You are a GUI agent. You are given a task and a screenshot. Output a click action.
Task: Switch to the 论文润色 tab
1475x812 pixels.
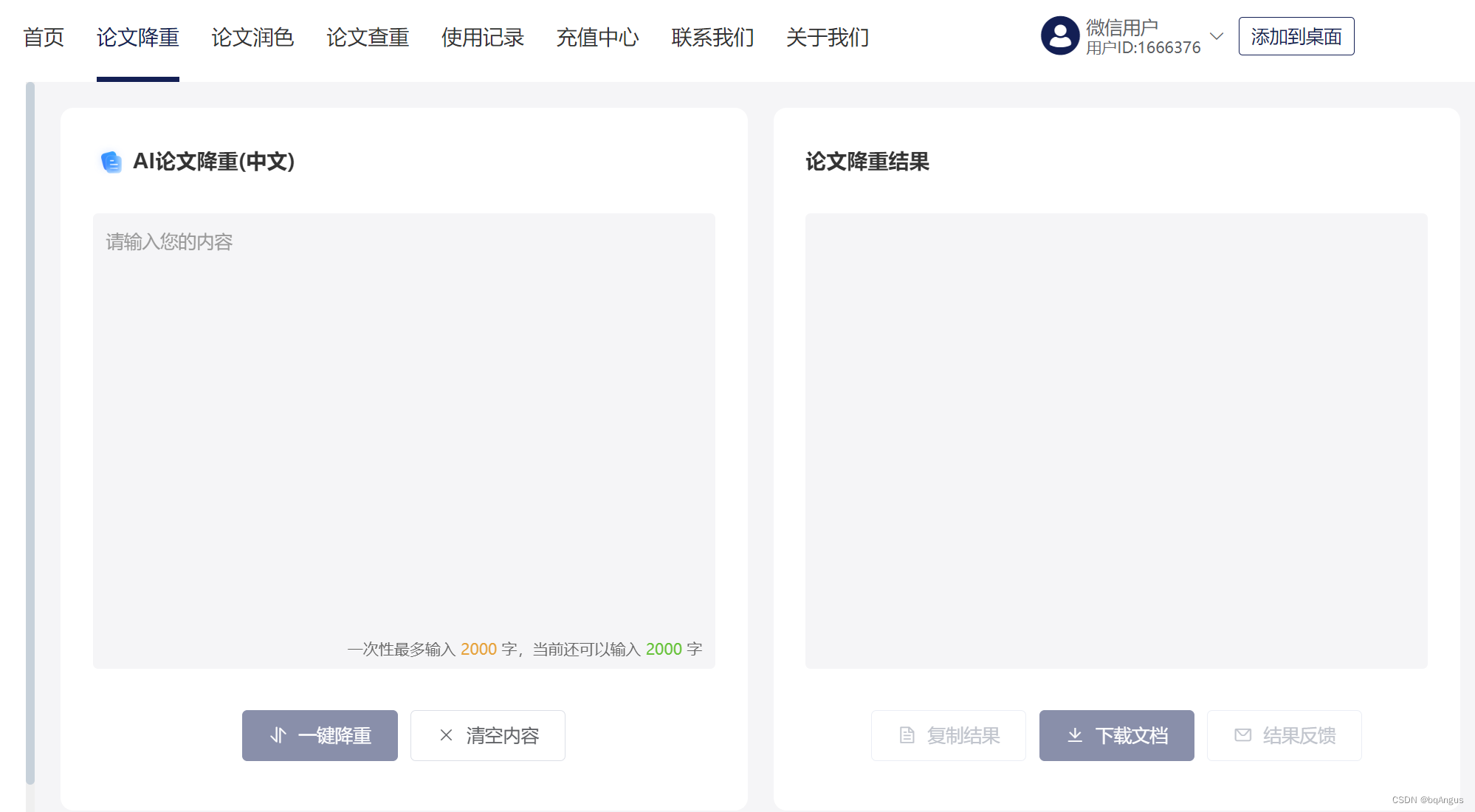click(x=252, y=37)
